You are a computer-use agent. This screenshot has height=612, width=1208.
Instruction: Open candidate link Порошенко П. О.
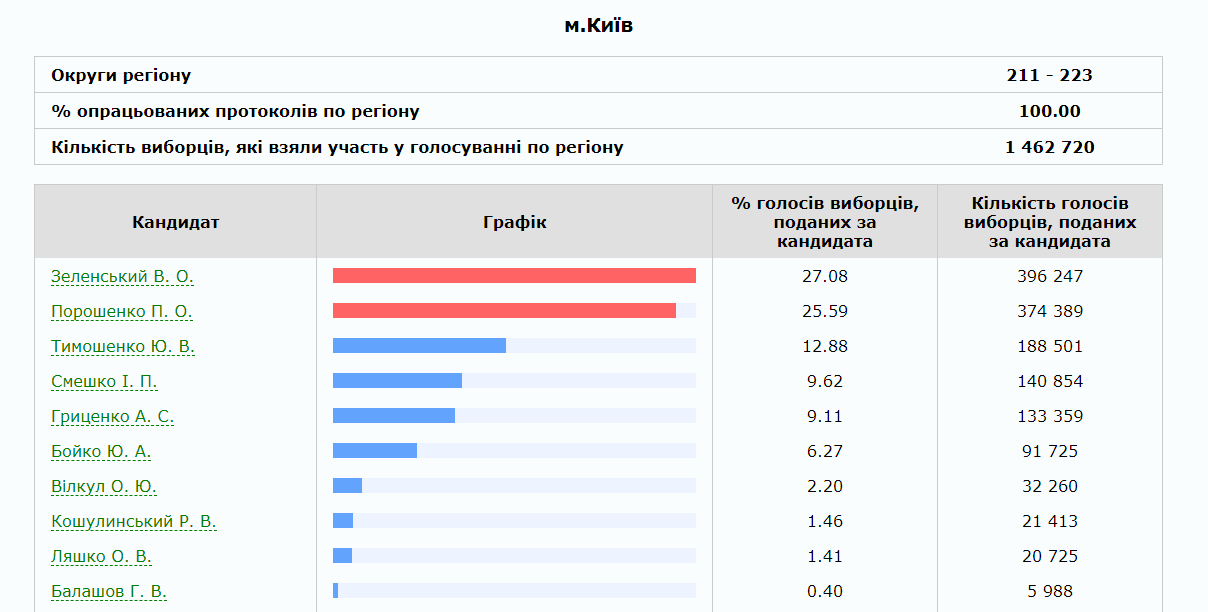[122, 312]
